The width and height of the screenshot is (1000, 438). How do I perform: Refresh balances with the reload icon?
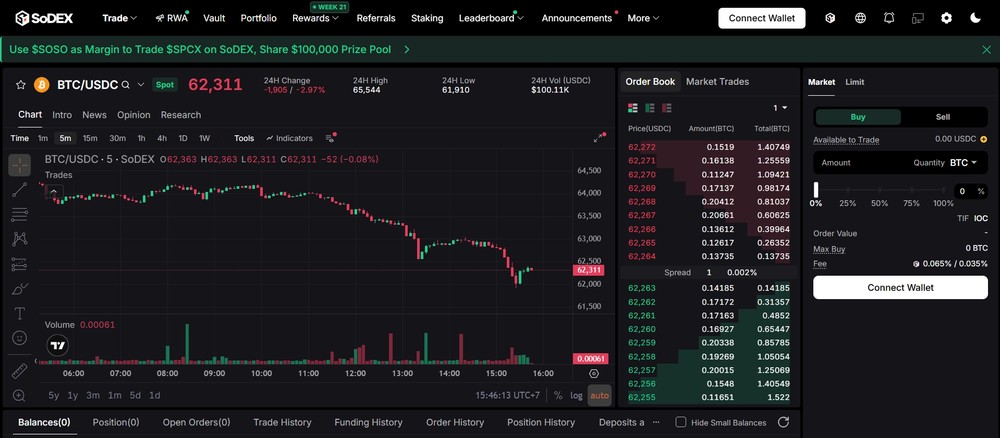(x=784, y=422)
